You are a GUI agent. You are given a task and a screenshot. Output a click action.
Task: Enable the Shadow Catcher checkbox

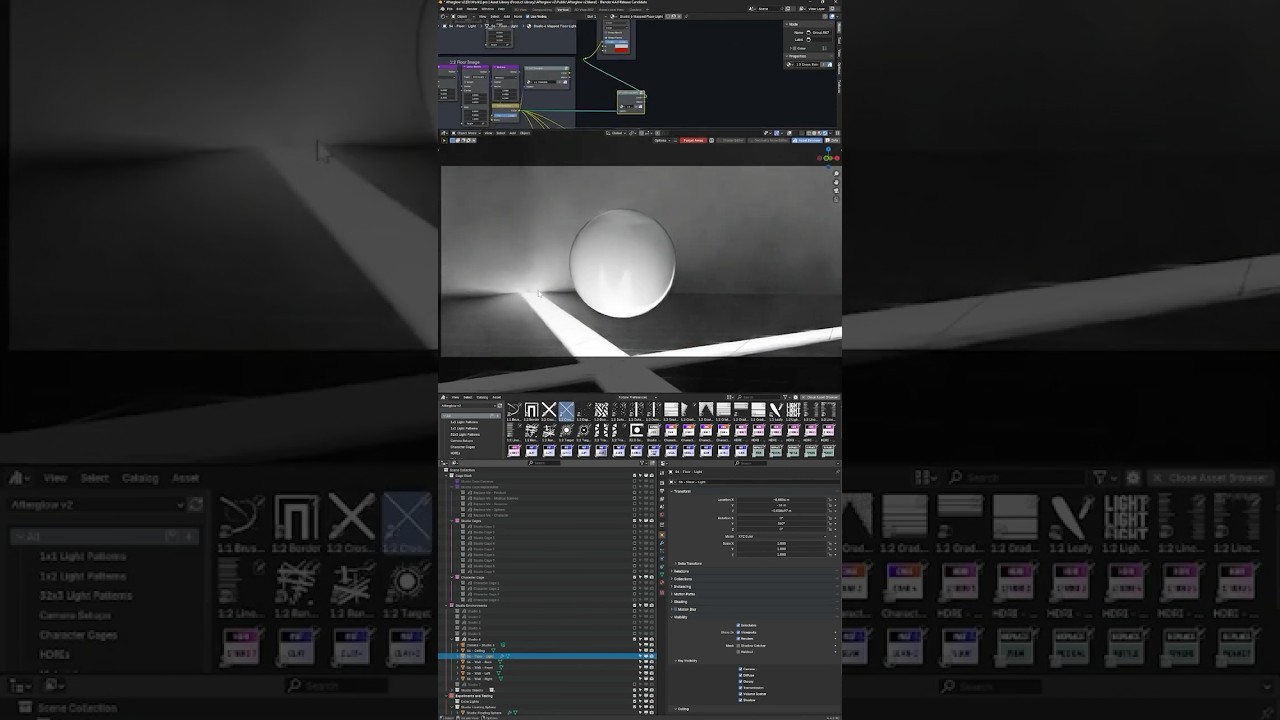pyautogui.click(x=739, y=645)
